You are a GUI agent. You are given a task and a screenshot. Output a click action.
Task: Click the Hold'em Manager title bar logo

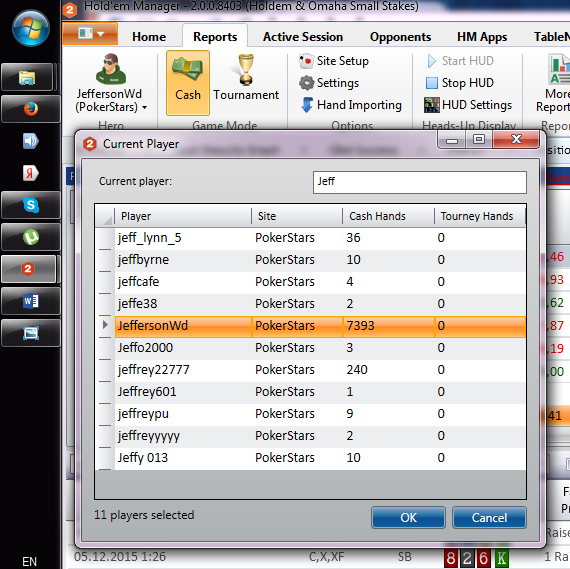coord(70,9)
